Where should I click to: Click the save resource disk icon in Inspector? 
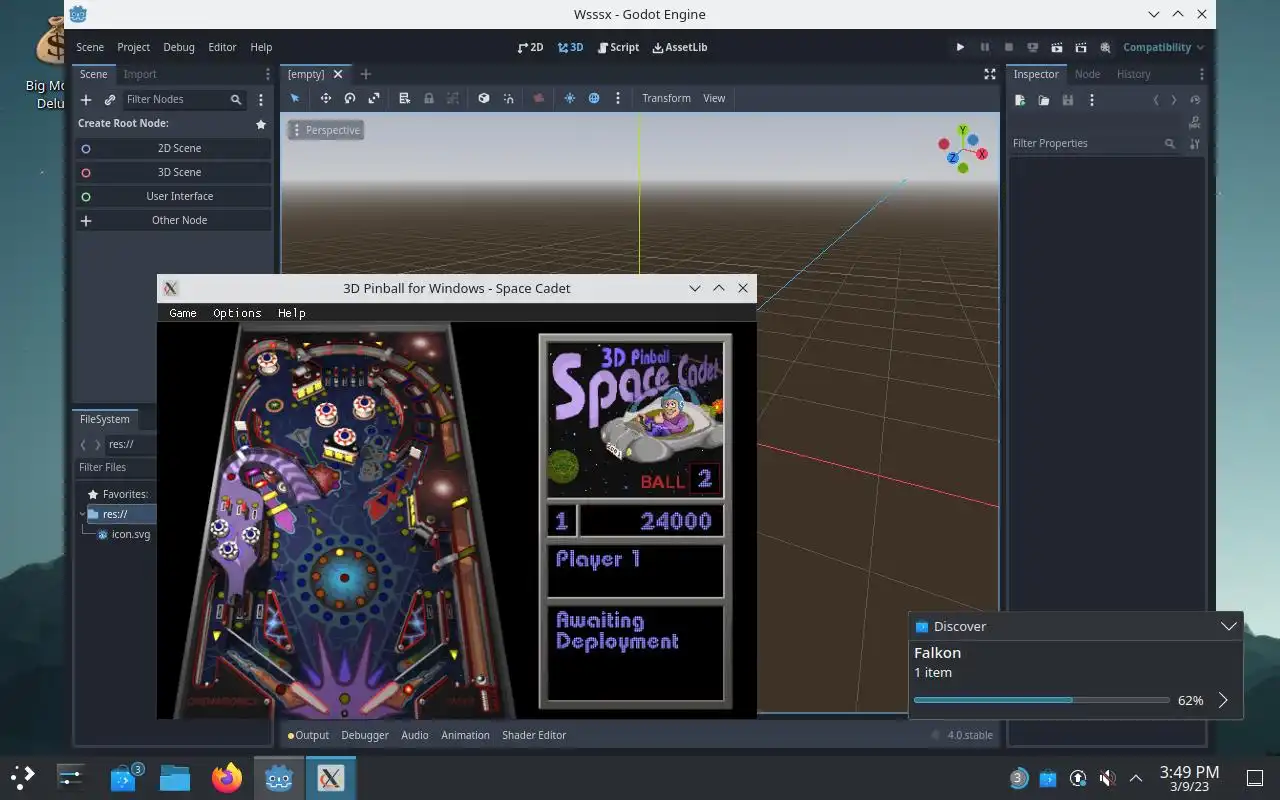click(1067, 100)
